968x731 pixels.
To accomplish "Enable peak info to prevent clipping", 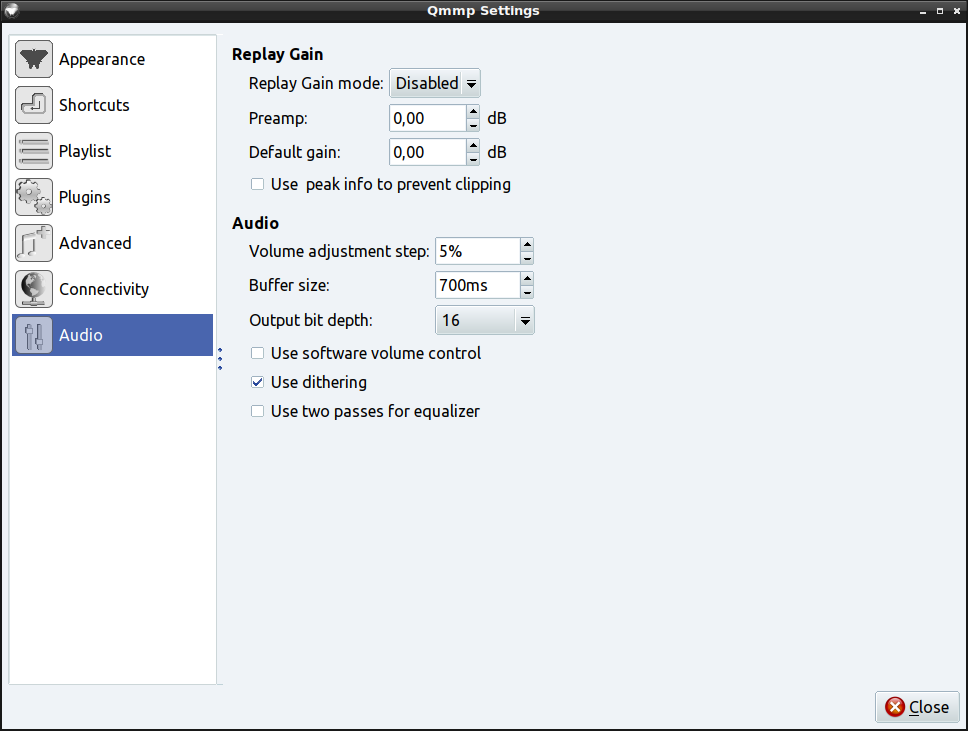I will (258, 184).
